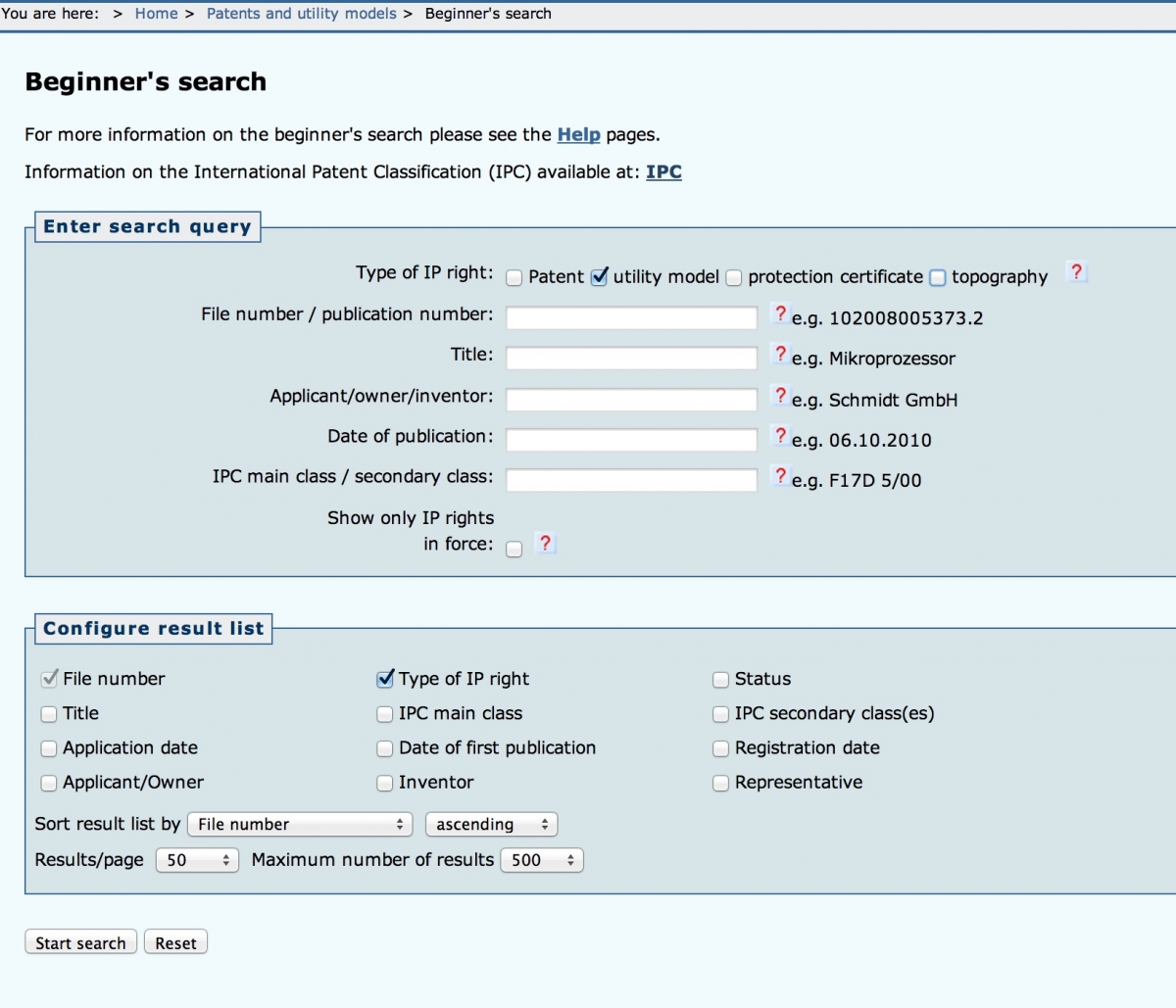Click the question mark beside Title field
Image resolution: width=1176 pixels, height=1008 pixels.
780,355
